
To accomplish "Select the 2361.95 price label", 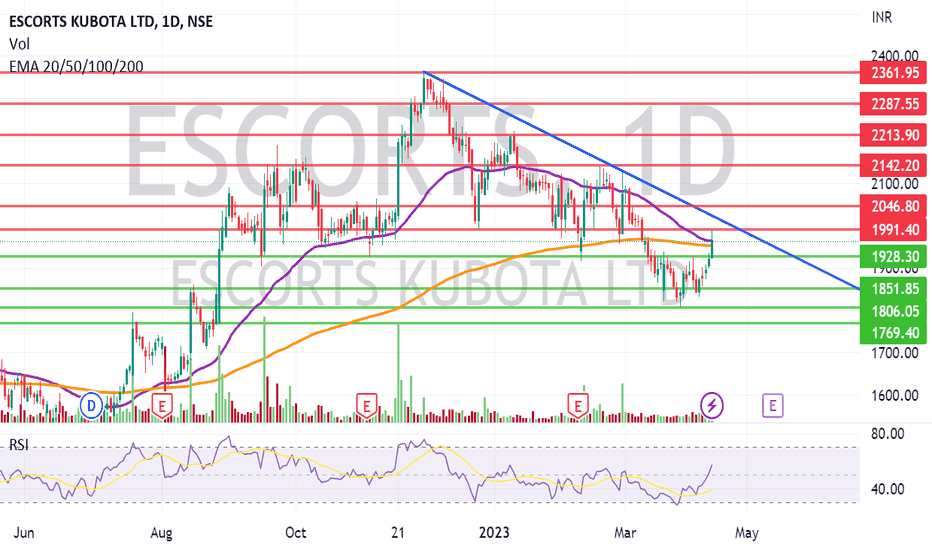I will (893, 73).
